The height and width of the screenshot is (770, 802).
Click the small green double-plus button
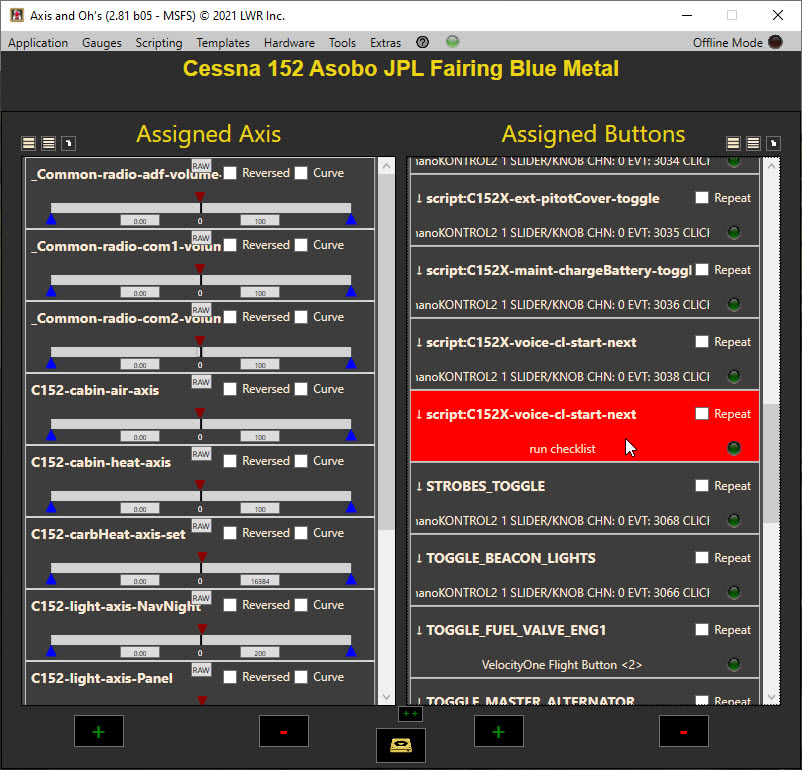coord(410,713)
